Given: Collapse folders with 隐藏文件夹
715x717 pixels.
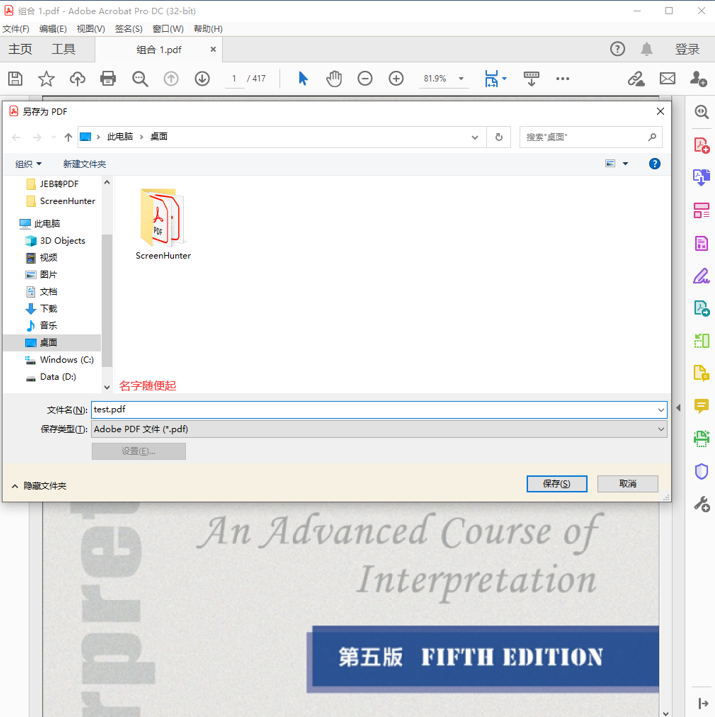Looking at the screenshot, I should click(39, 486).
